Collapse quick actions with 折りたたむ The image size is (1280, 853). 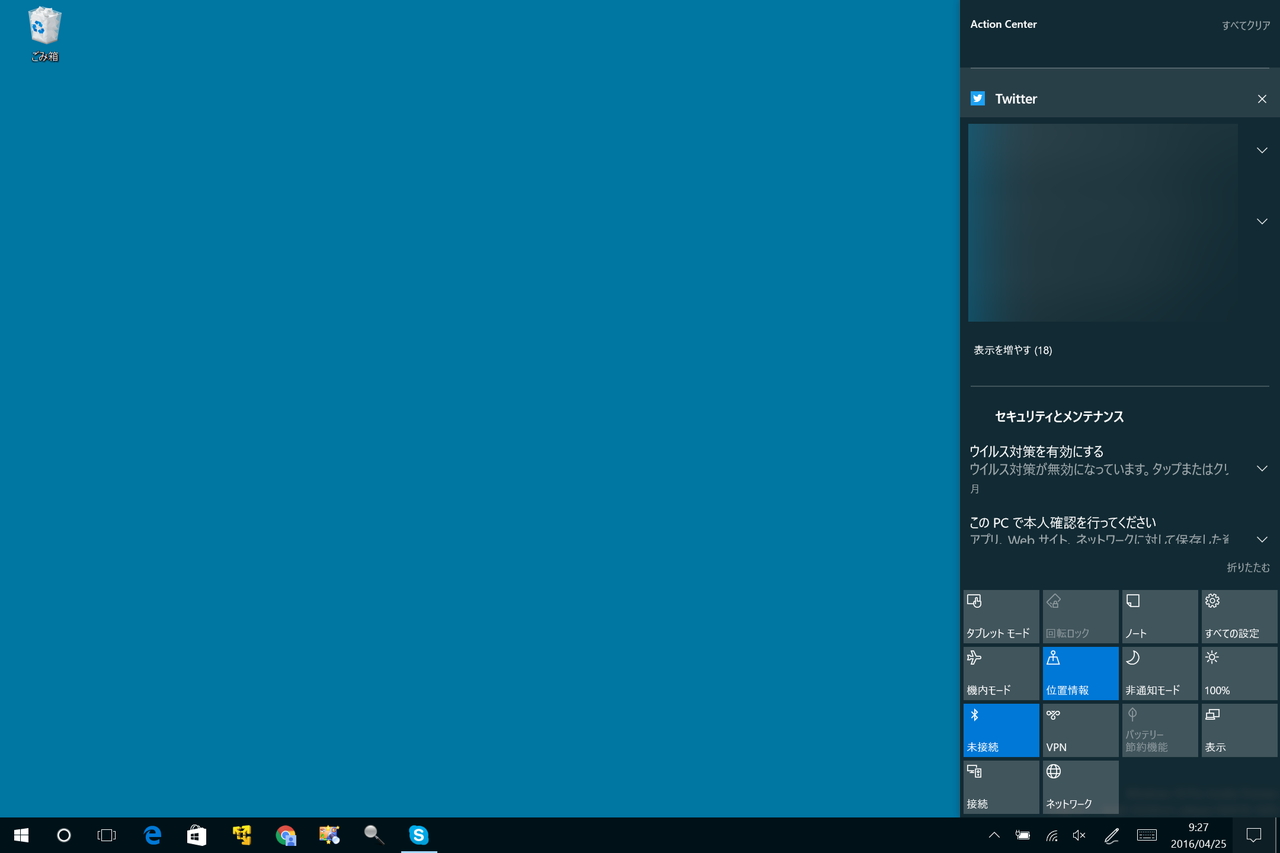tap(1249, 567)
